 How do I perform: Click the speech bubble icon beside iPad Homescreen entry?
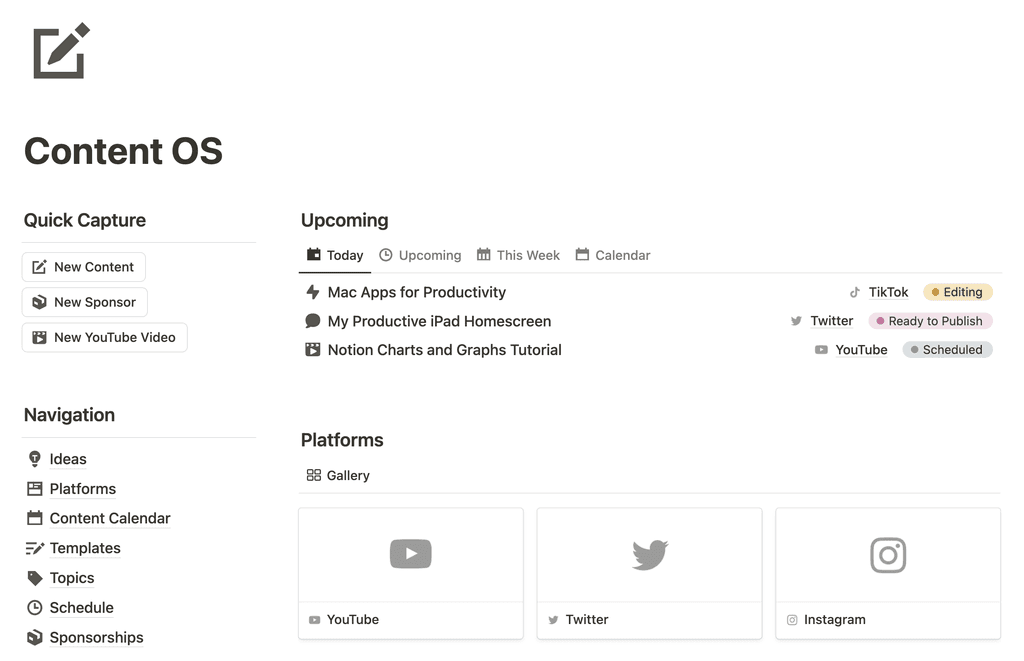click(x=312, y=321)
